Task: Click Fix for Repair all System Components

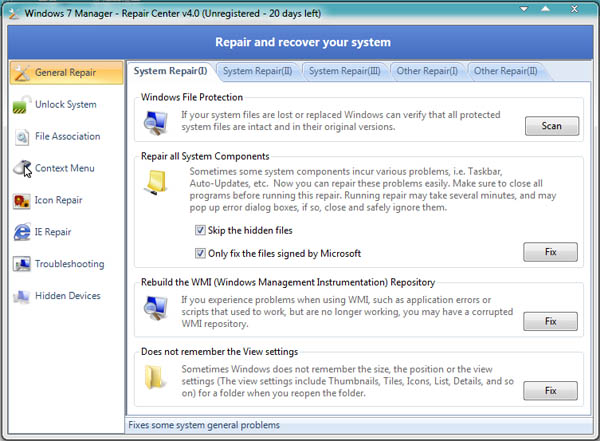Action: (550, 252)
